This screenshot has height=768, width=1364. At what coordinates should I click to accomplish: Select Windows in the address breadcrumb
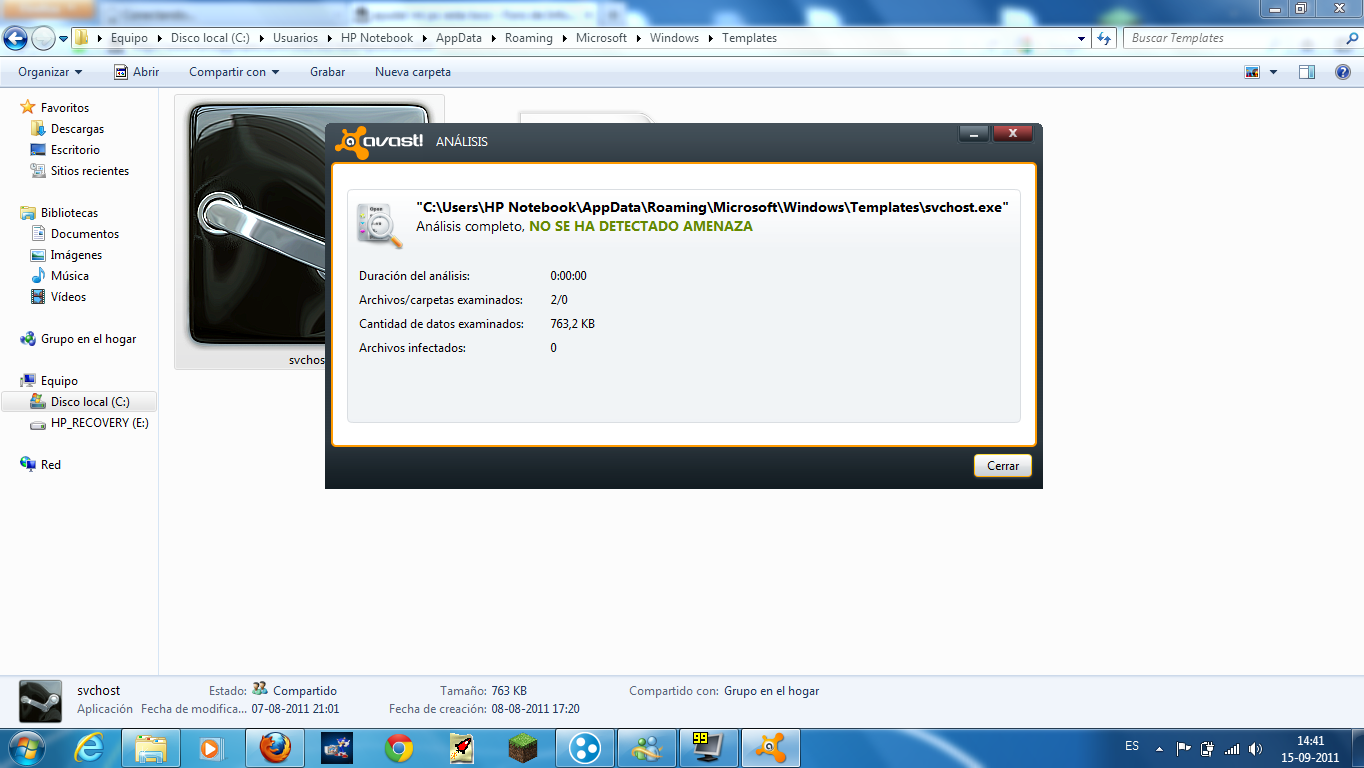coord(675,38)
